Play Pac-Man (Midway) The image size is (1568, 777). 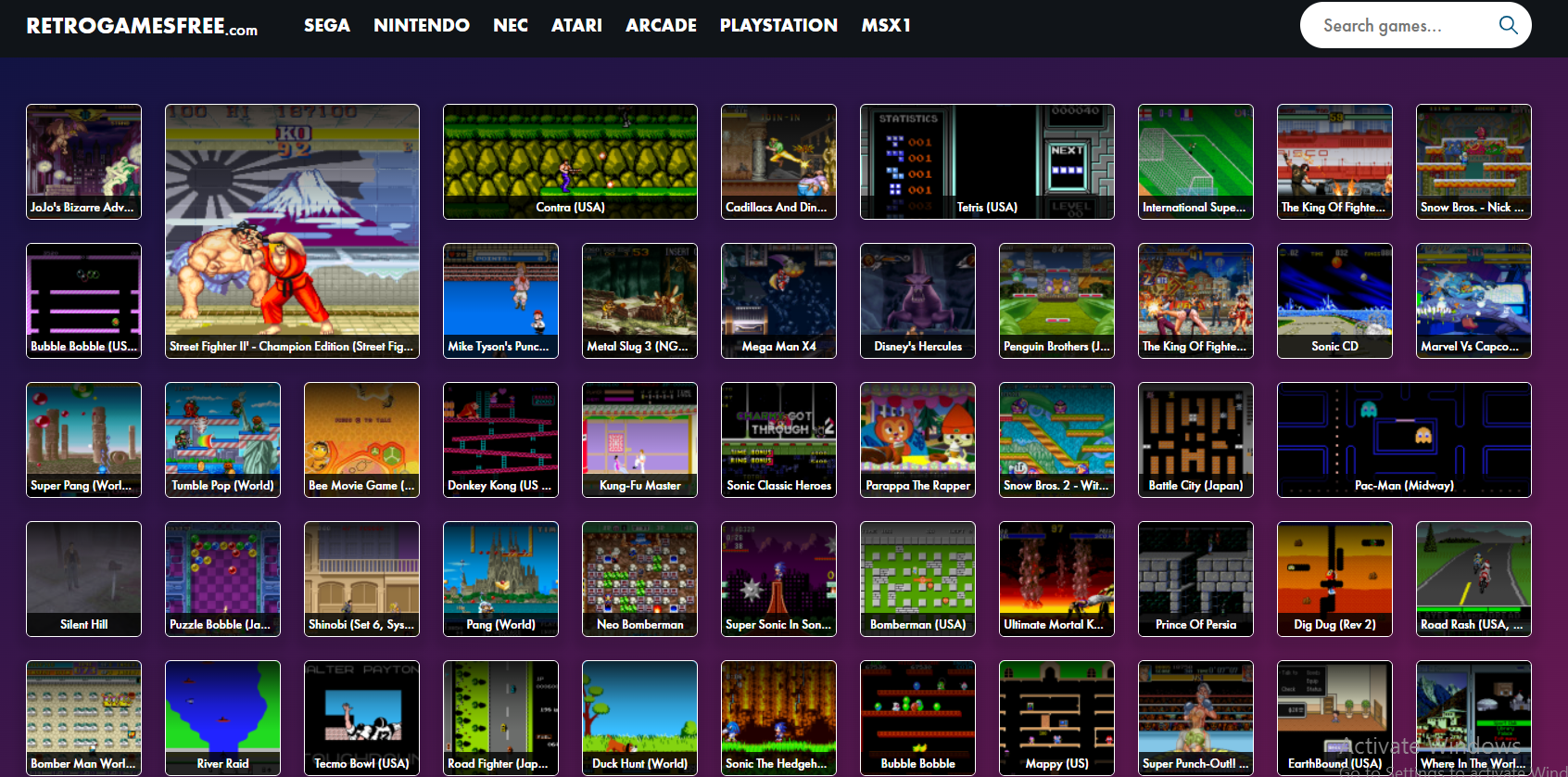tap(1404, 439)
